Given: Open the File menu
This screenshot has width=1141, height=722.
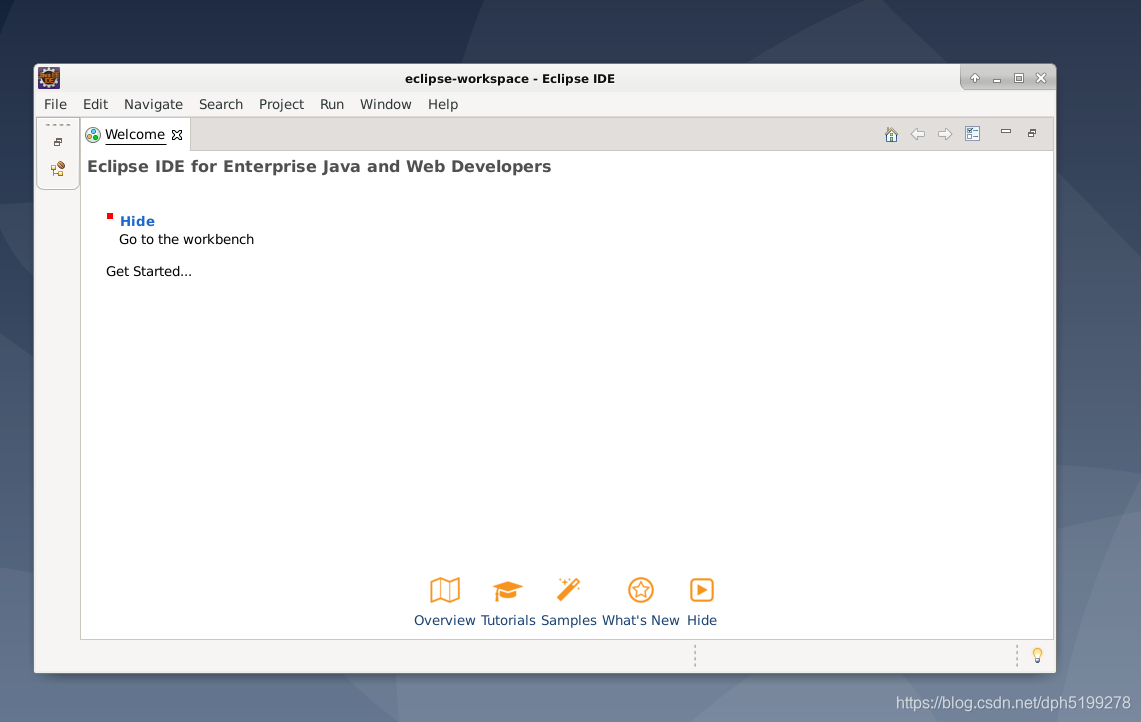Looking at the screenshot, I should tap(55, 104).
